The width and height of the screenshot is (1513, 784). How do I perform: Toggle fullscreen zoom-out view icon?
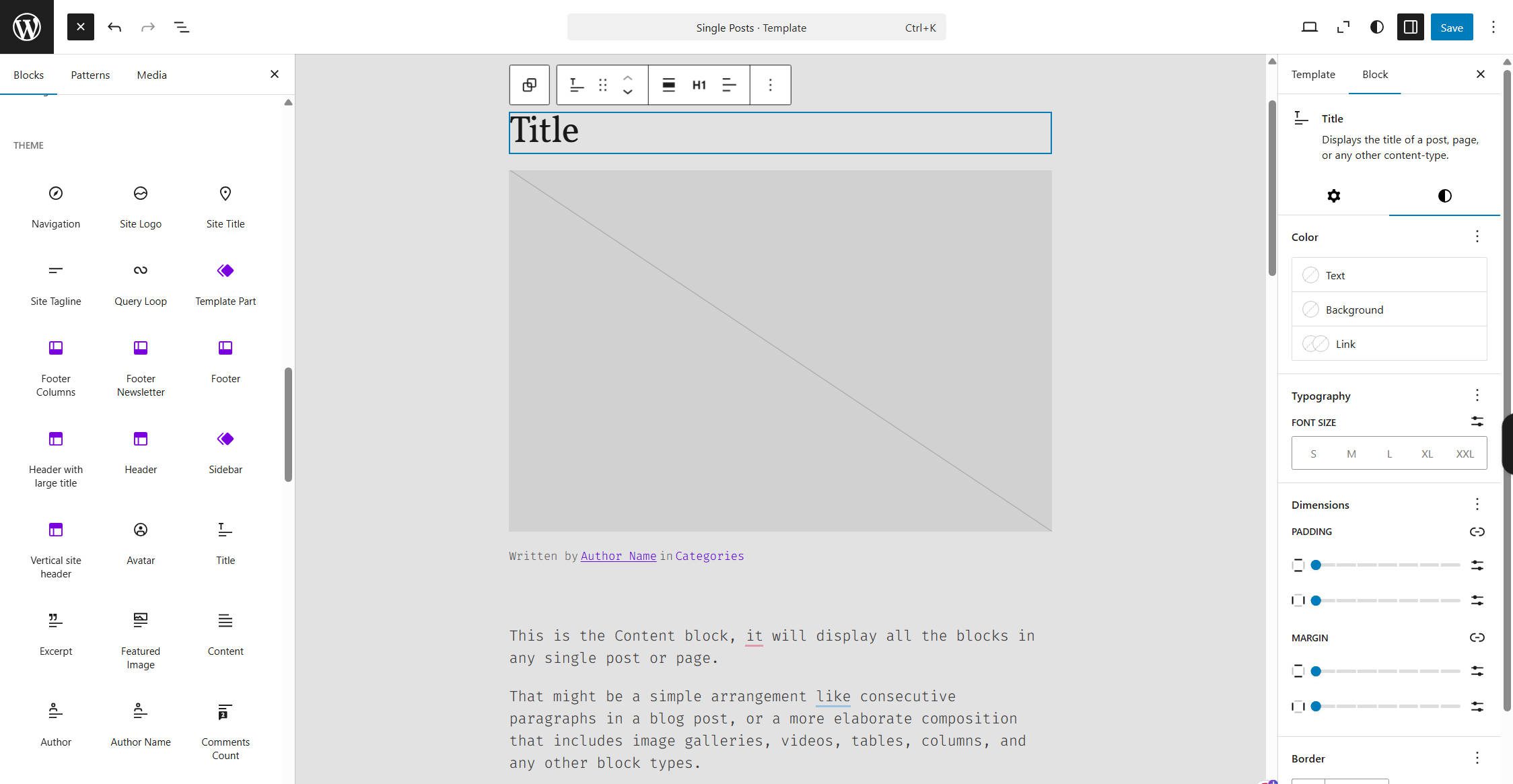[x=1343, y=27]
